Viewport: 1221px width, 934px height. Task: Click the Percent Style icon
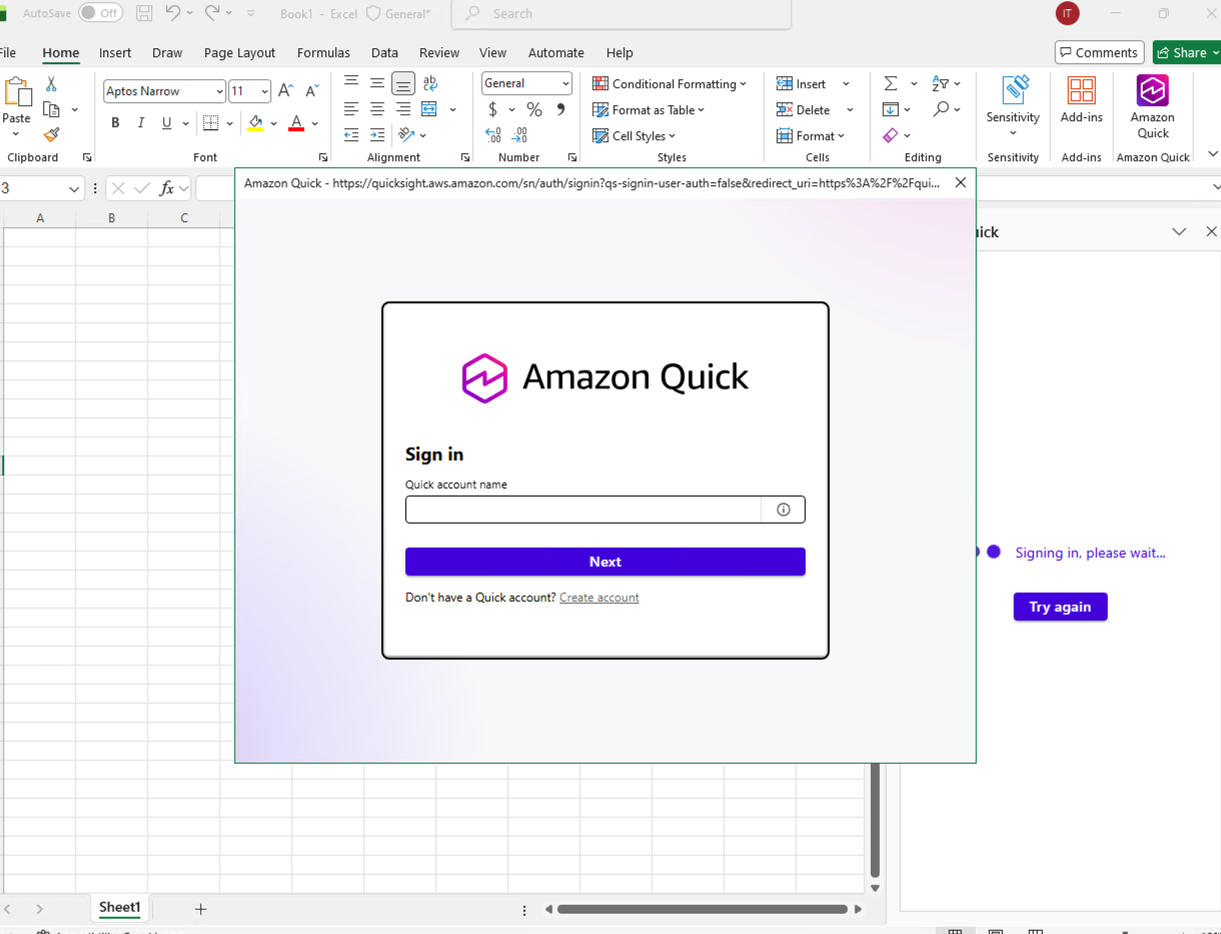tap(534, 109)
